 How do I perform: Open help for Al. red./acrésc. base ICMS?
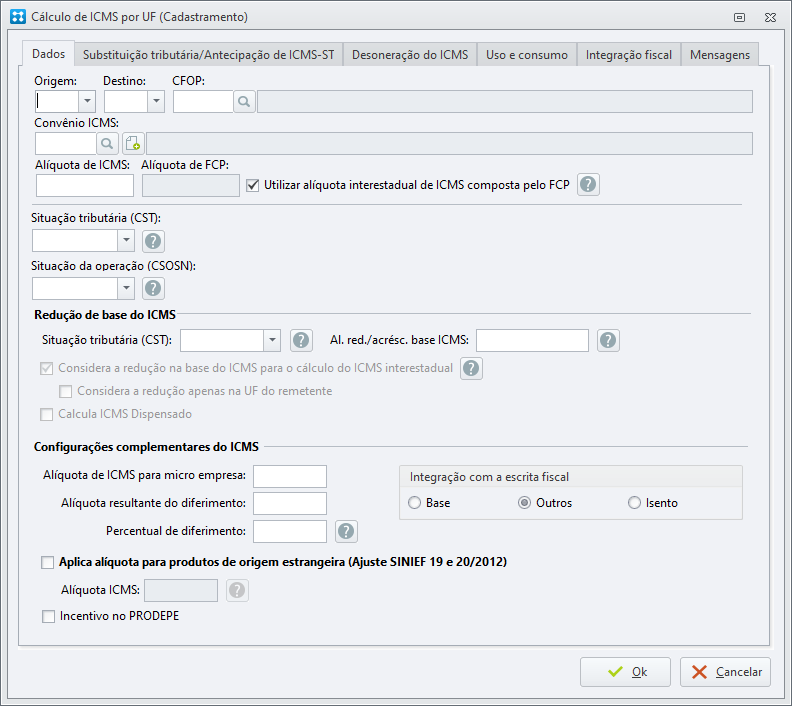608,340
